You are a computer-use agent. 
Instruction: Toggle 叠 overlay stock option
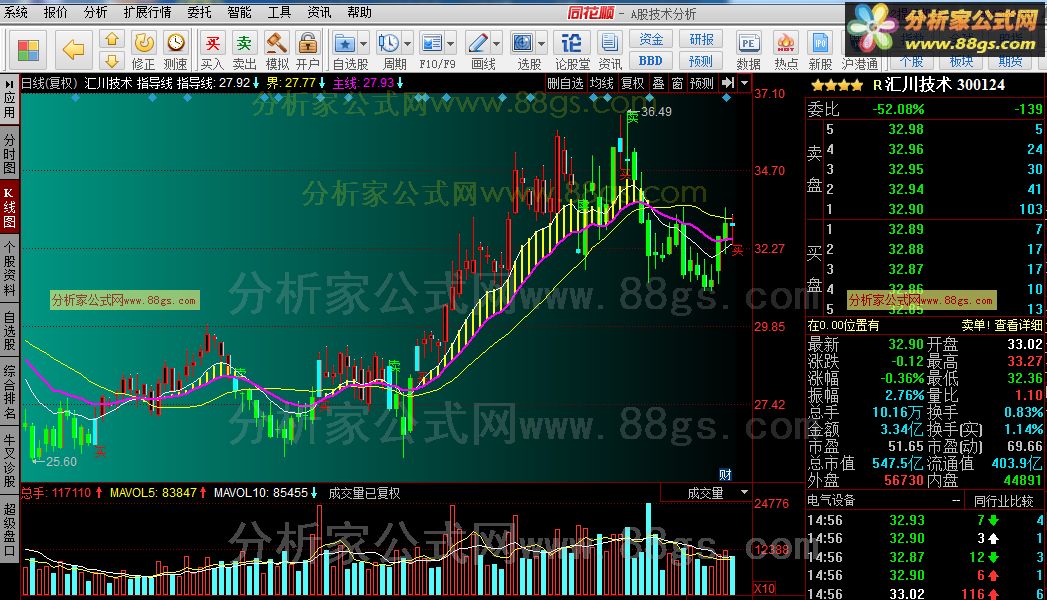658,83
